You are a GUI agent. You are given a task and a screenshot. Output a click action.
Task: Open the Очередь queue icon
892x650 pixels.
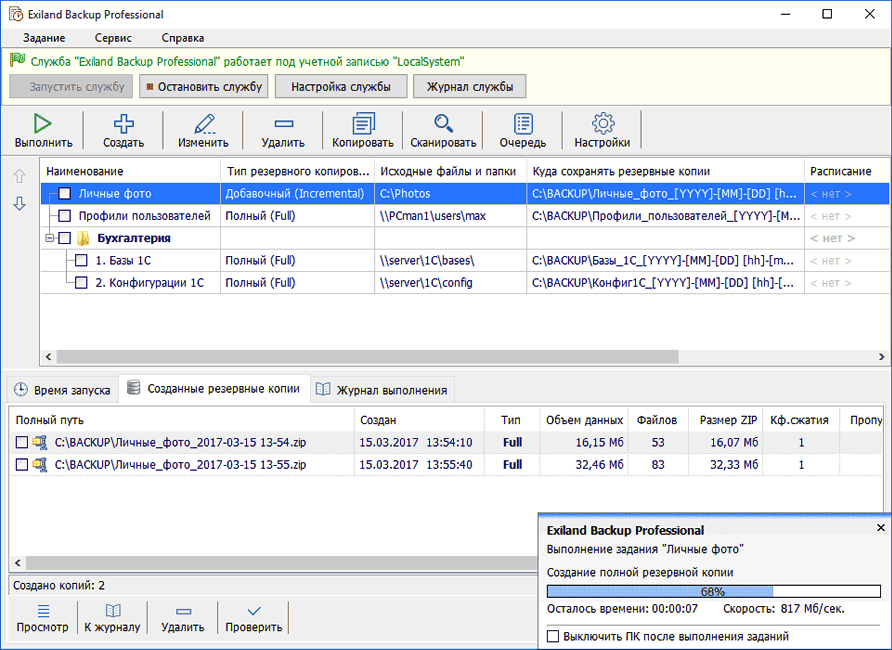click(x=523, y=124)
